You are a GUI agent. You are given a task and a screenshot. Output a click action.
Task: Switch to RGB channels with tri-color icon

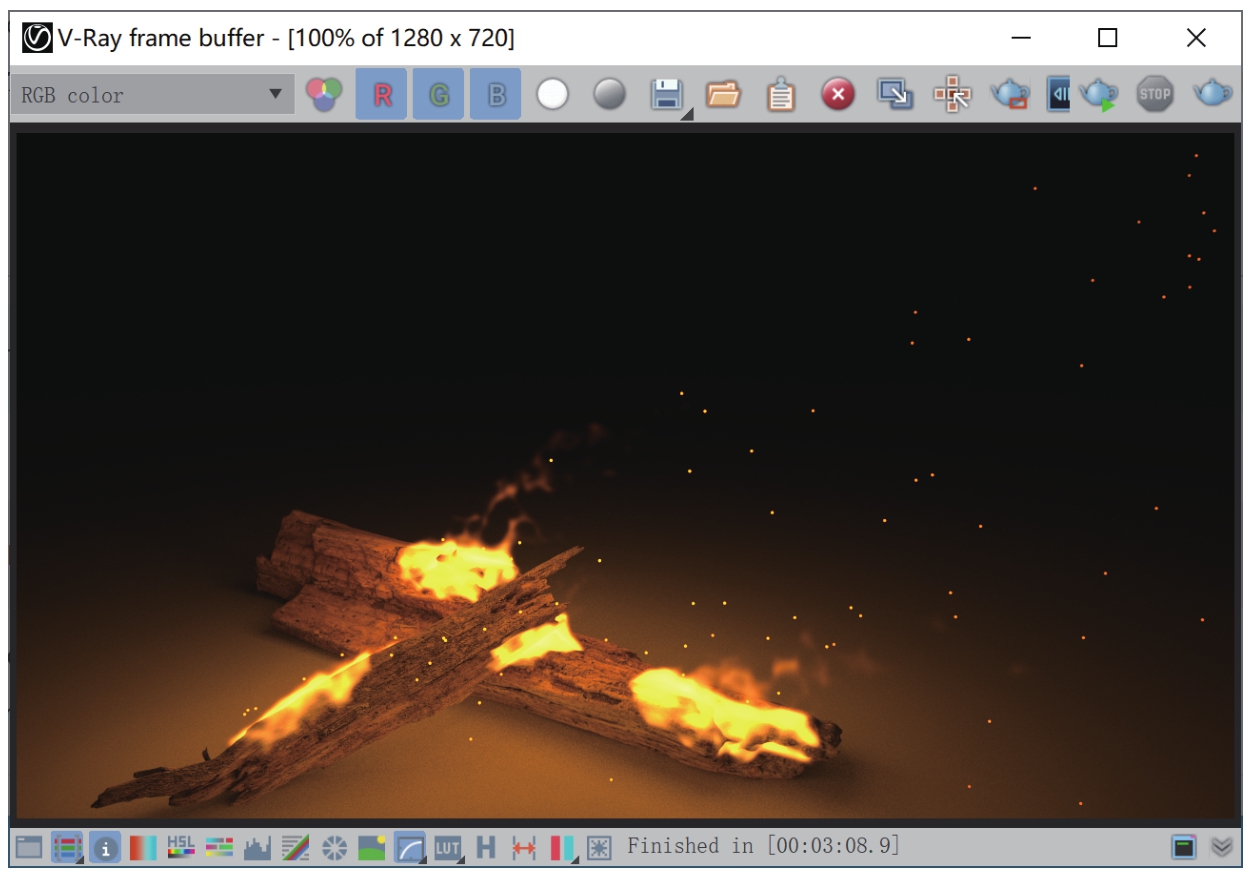tap(324, 95)
